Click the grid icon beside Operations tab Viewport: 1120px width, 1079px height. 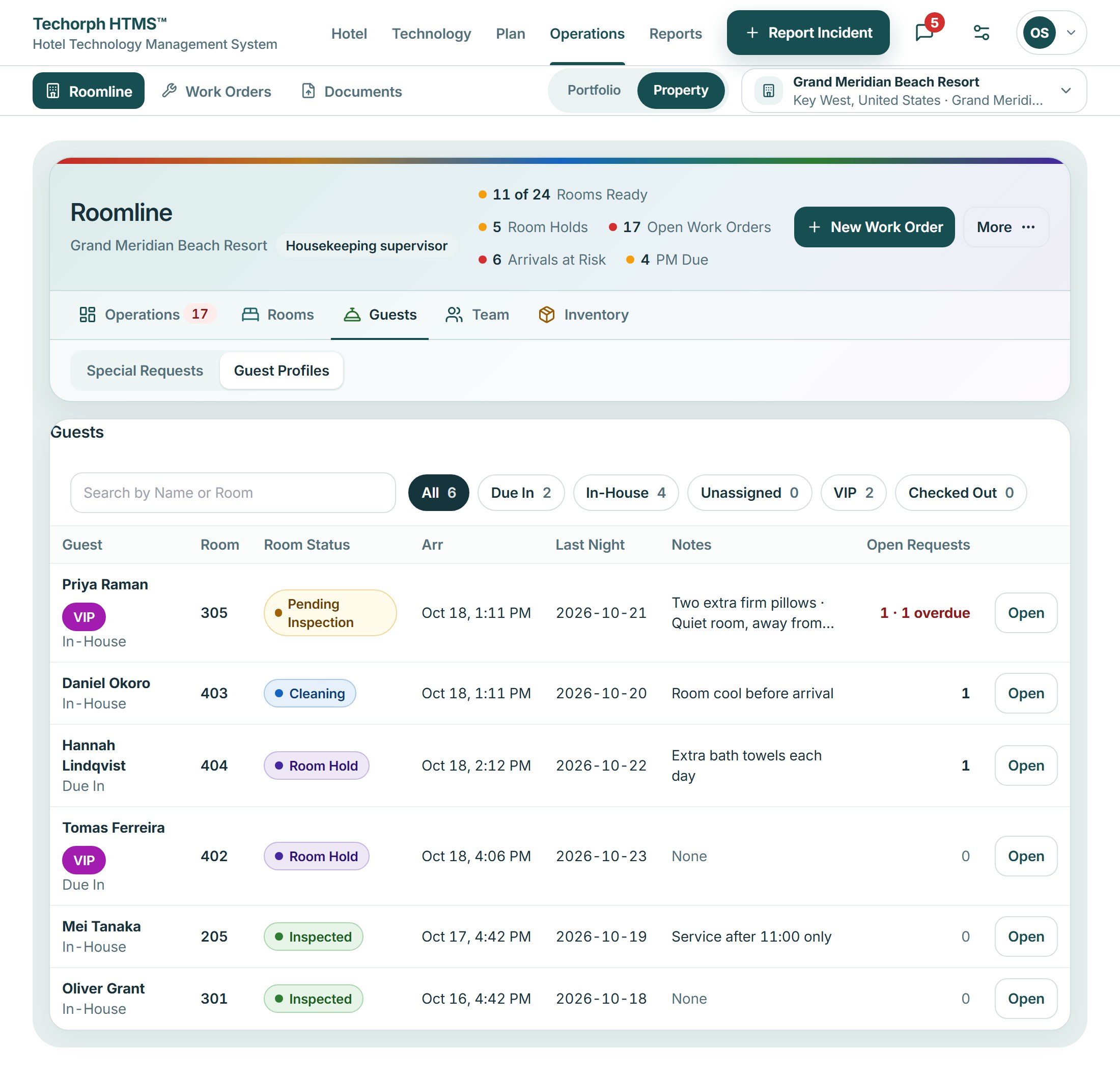88,315
